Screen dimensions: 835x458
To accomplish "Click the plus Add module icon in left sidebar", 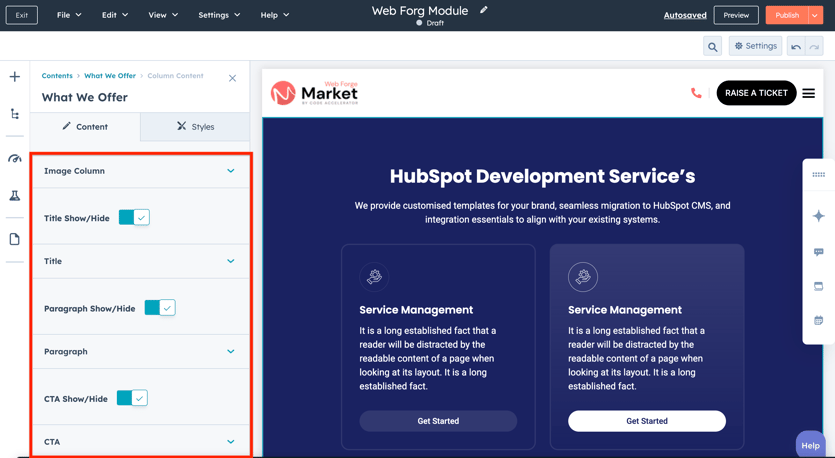I will (x=15, y=77).
